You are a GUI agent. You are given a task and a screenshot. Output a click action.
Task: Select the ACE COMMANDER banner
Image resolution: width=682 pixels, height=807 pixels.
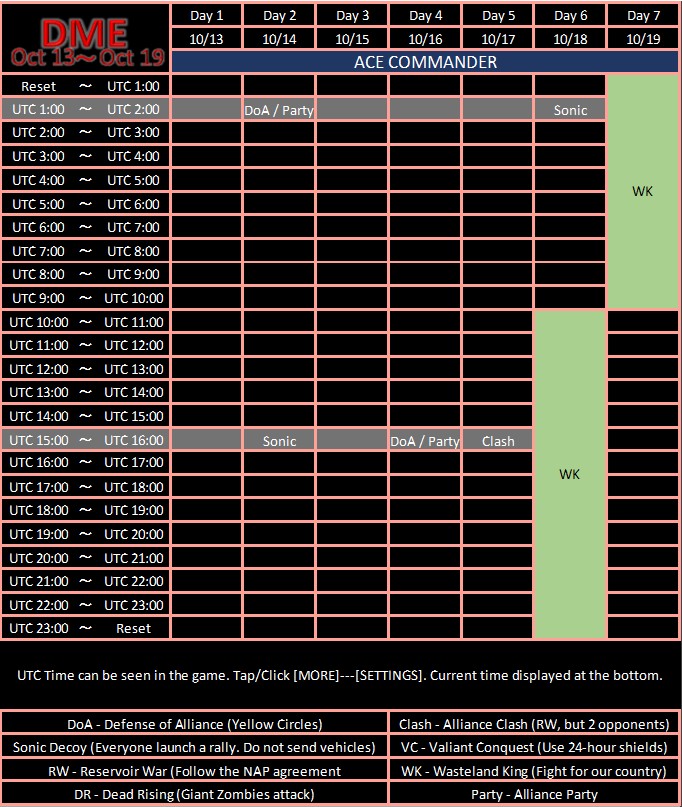click(x=425, y=62)
